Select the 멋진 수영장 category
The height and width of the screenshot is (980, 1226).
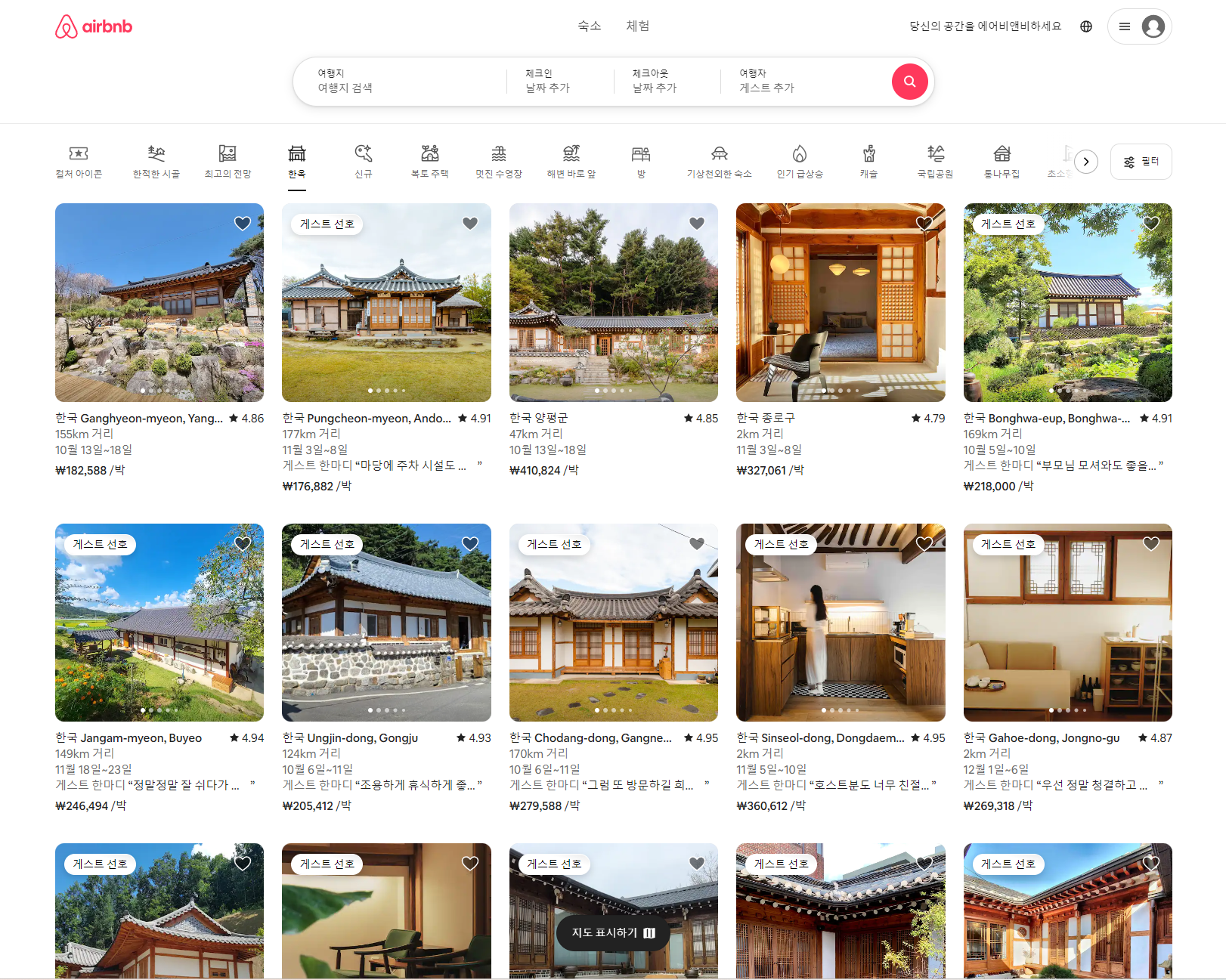coord(499,162)
